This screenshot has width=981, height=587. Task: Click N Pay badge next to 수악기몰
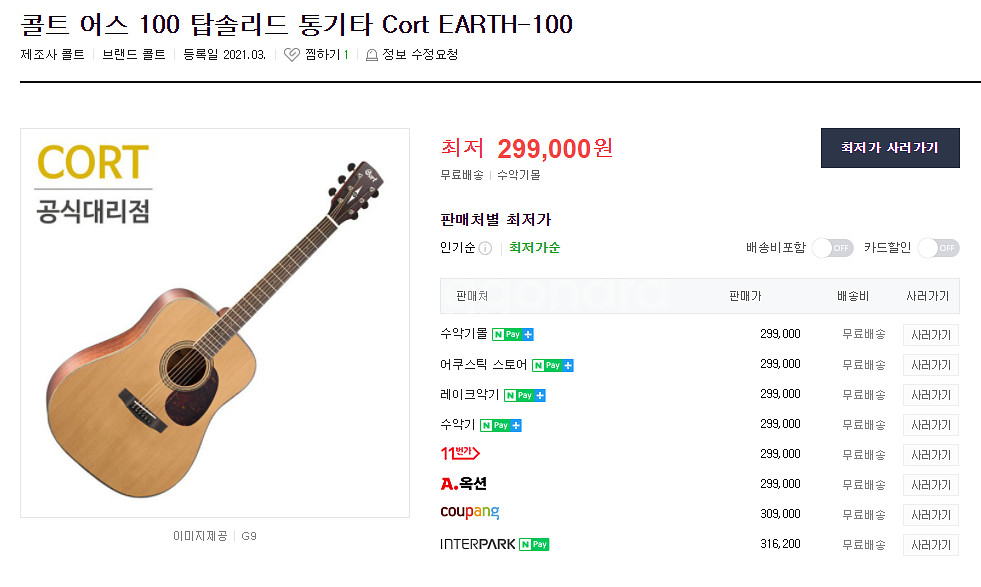click(513, 334)
